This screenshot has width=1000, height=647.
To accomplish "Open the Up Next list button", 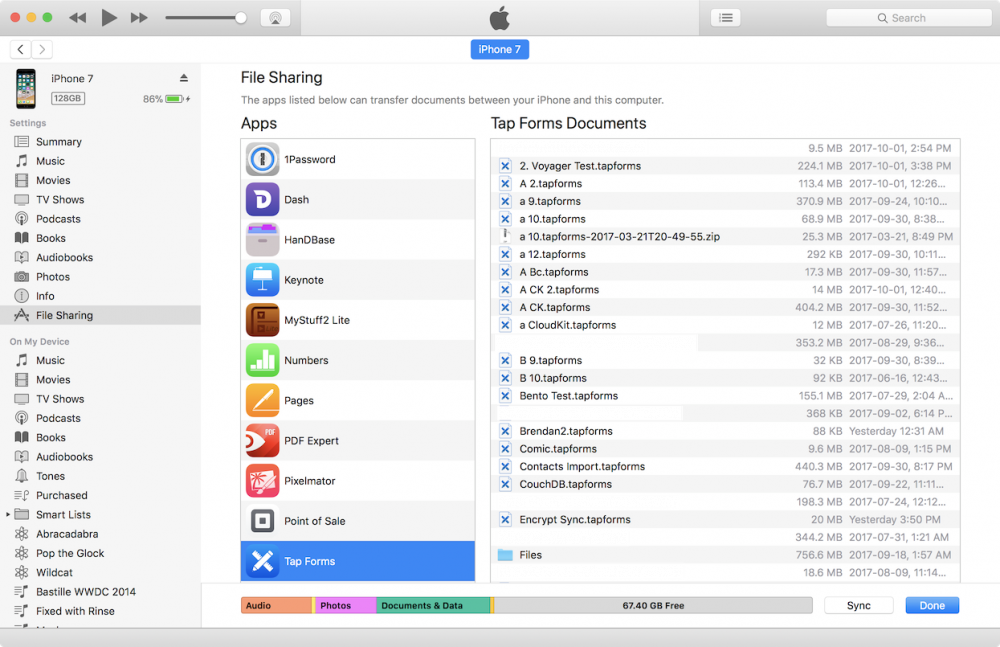I will click(726, 18).
